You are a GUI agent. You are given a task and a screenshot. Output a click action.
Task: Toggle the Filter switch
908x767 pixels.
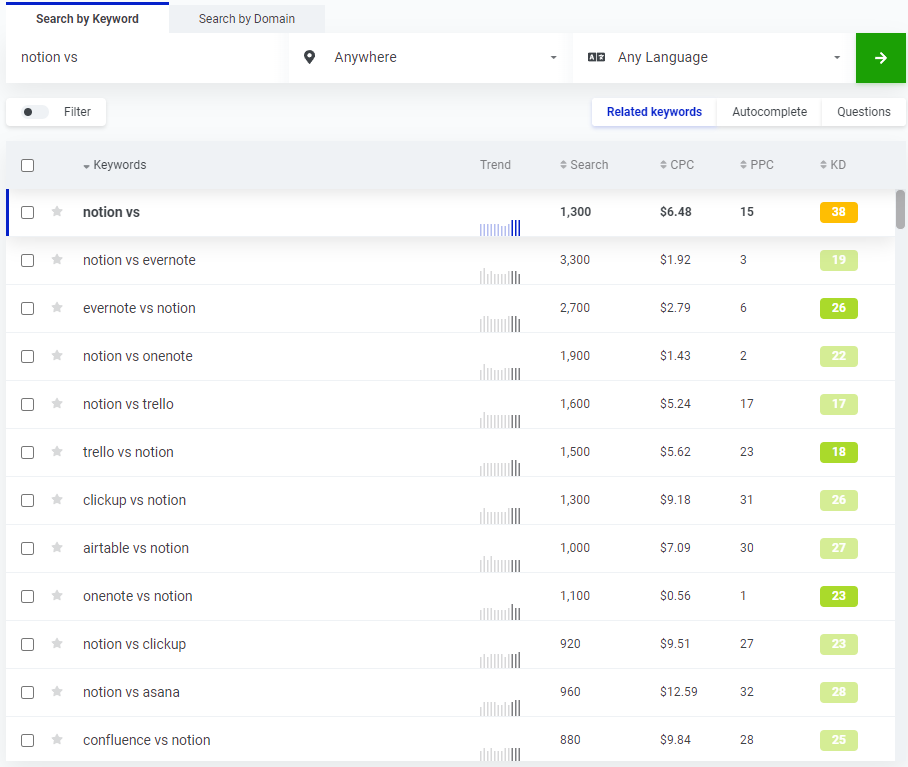[x=35, y=112]
